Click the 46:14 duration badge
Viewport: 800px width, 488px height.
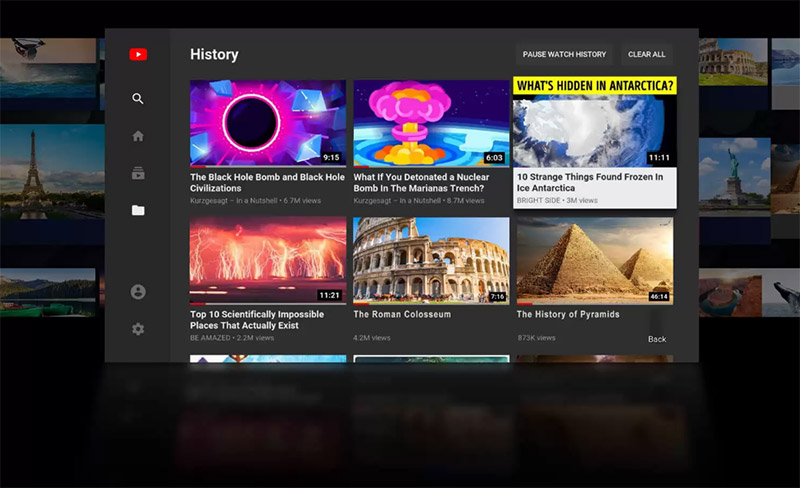tap(659, 296)
